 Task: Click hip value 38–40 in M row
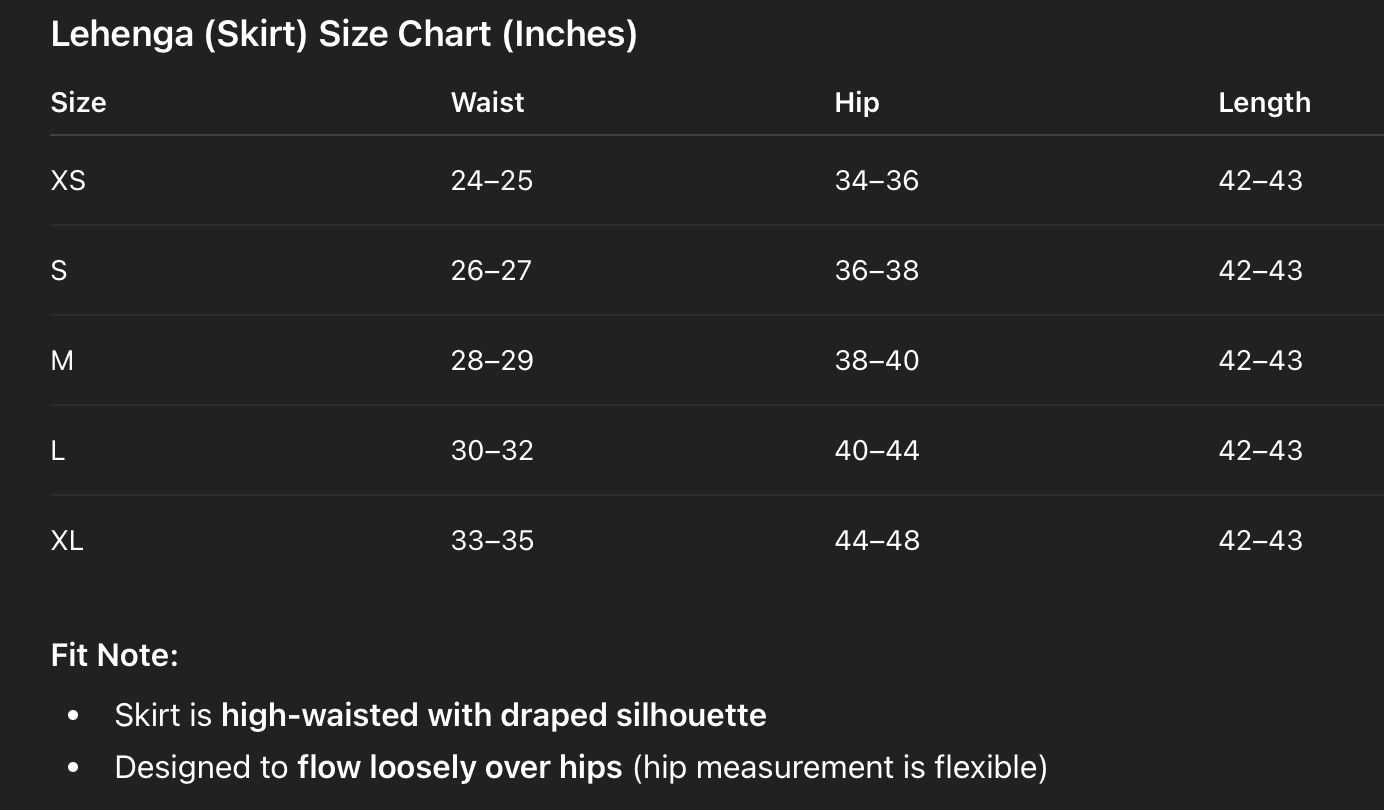tap(876, 361)
